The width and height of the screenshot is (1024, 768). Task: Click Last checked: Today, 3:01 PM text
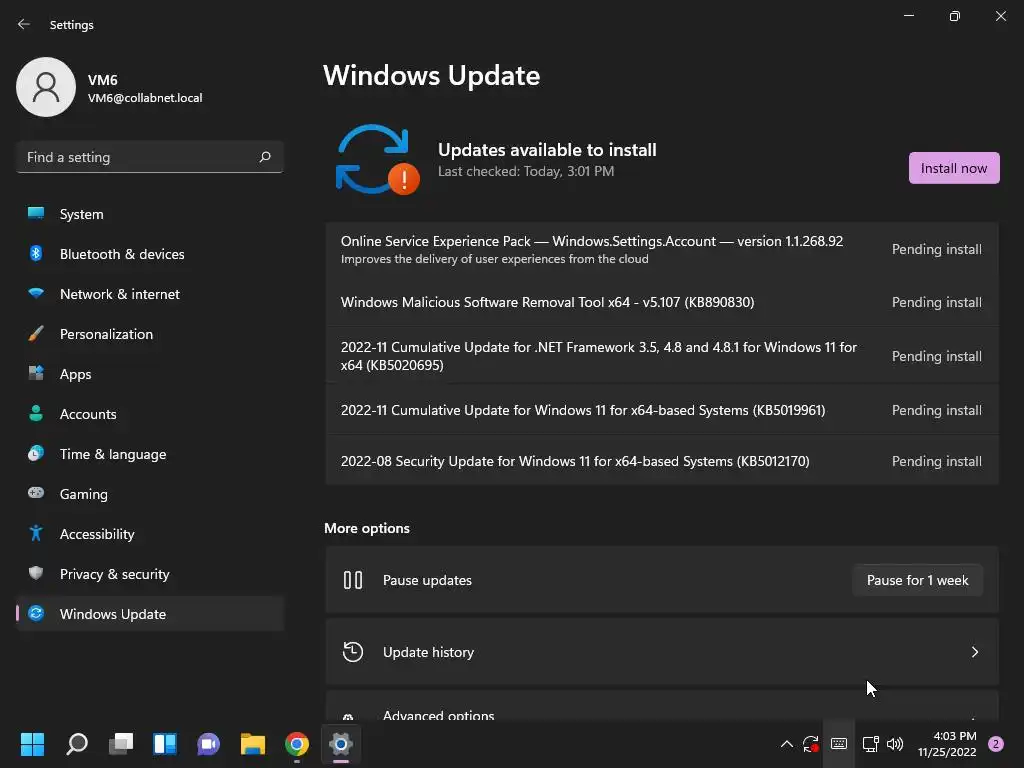(x=526, y=171)
